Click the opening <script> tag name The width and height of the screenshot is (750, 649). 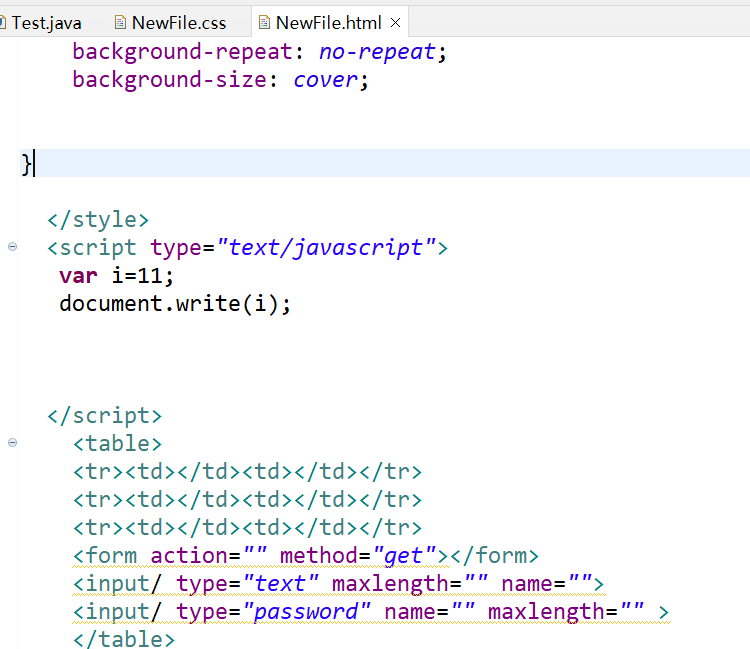click(98, 248)
